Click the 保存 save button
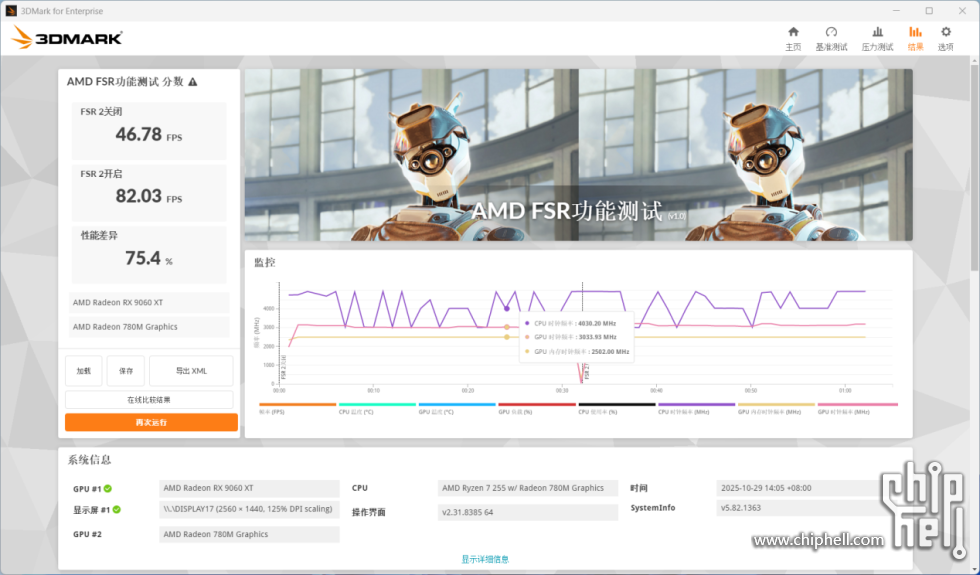980x575 pixels. (126, 371)
